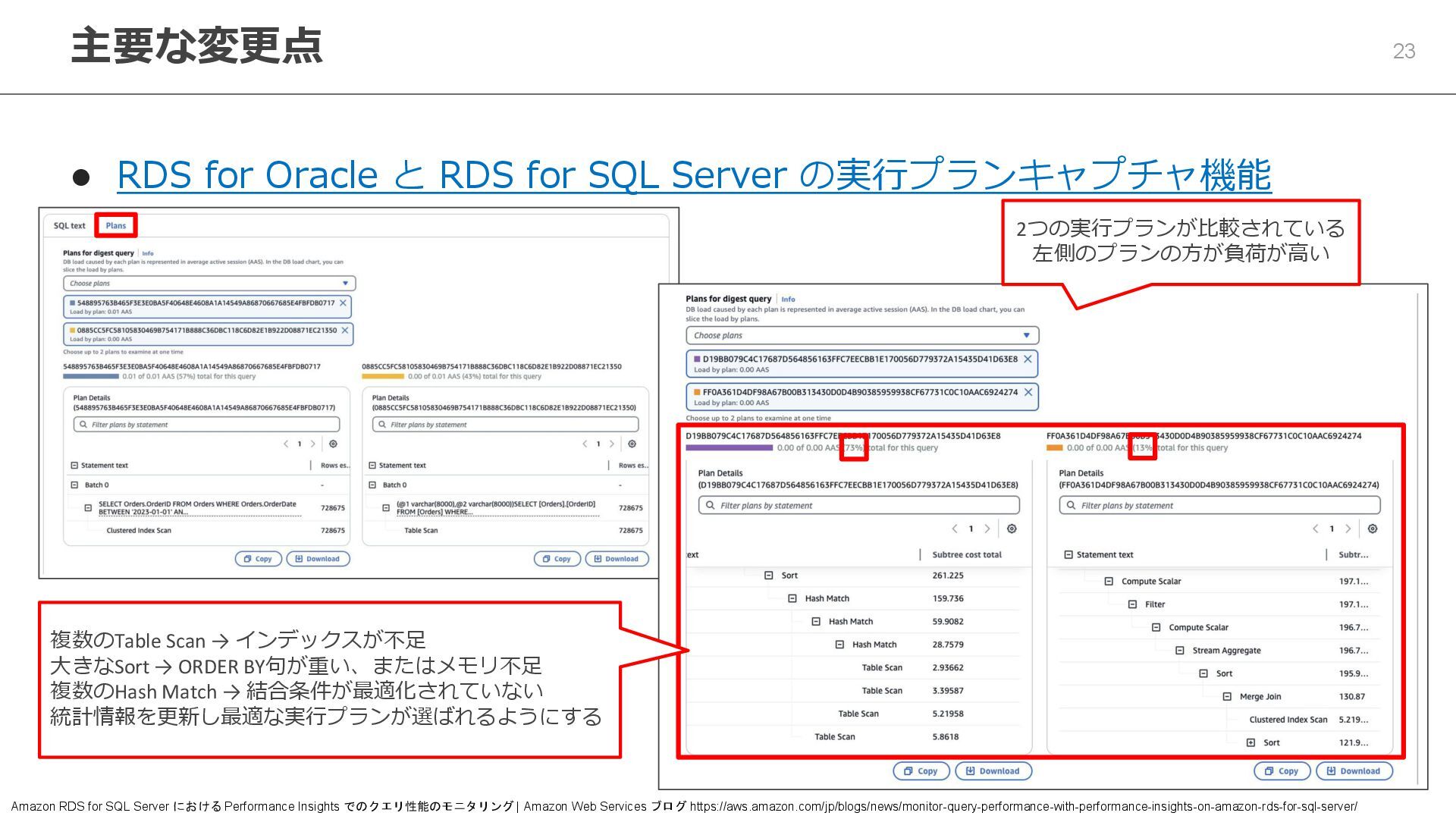The image size is (1456, 819).
Task: Remove plan 548895763B with X icon
Action: [x=343, y=303]
